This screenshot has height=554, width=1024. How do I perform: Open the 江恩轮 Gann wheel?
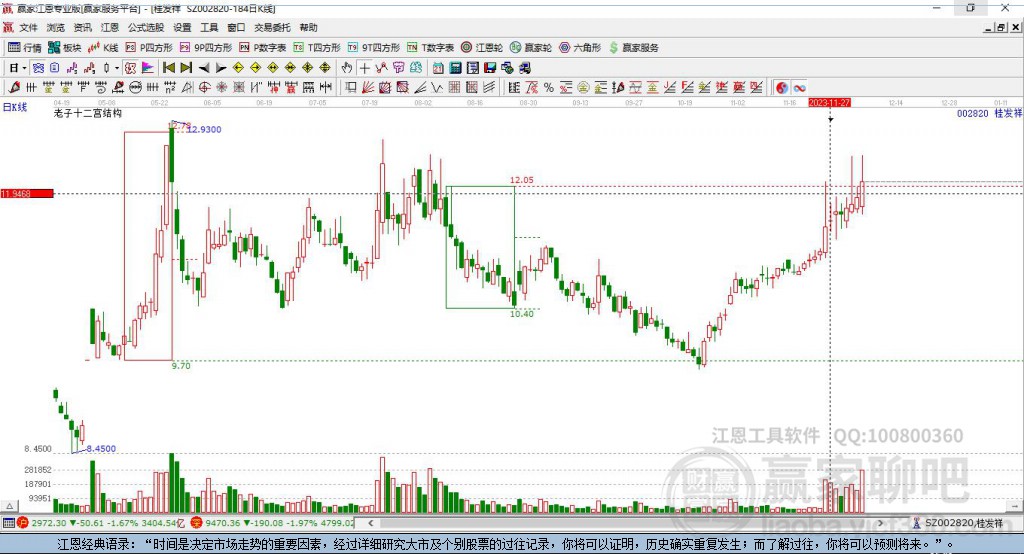pos(482,48)
